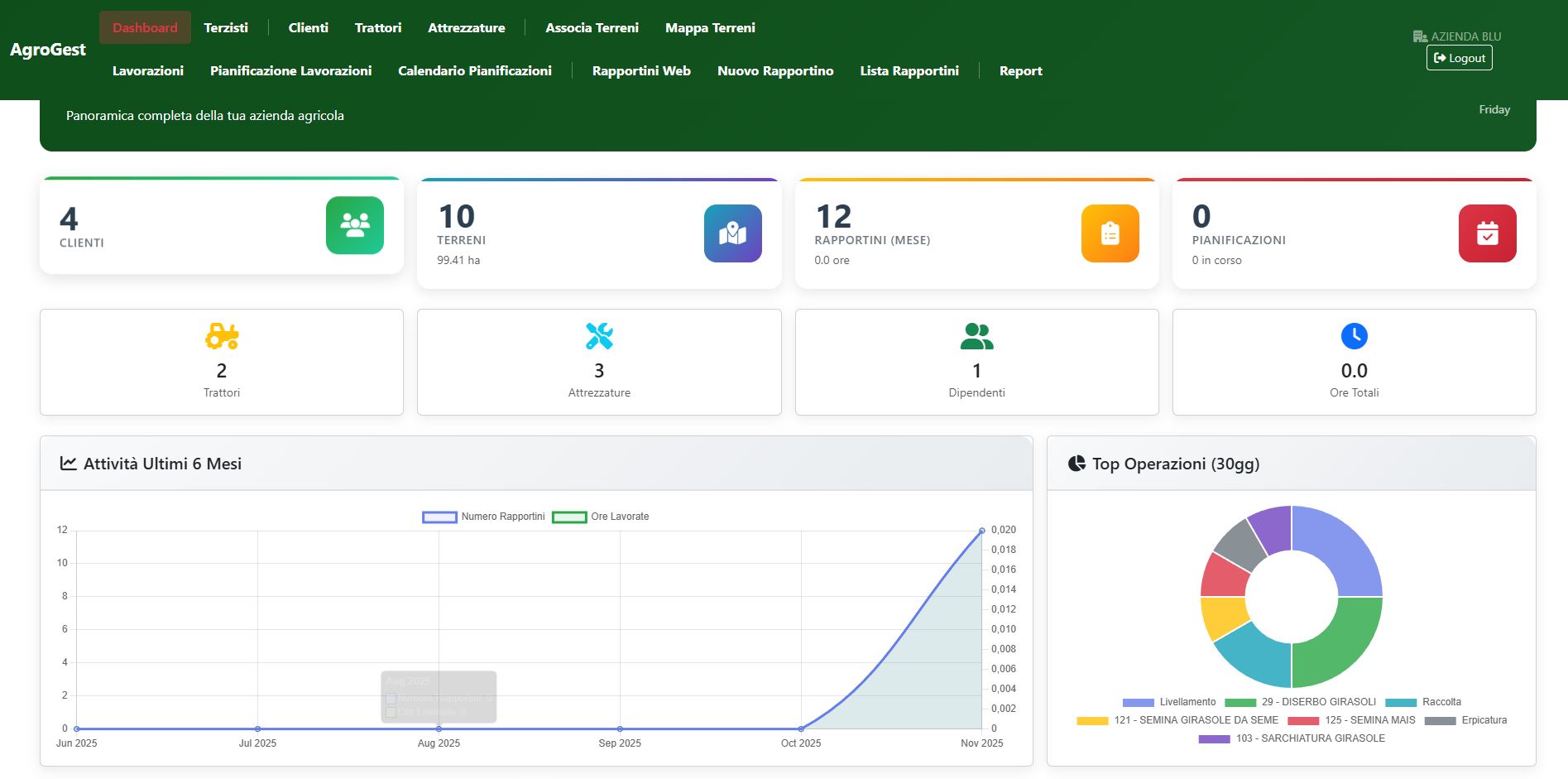
Task: Click the blue Ore Totali clock icon
Action: tap(1354, 336)
